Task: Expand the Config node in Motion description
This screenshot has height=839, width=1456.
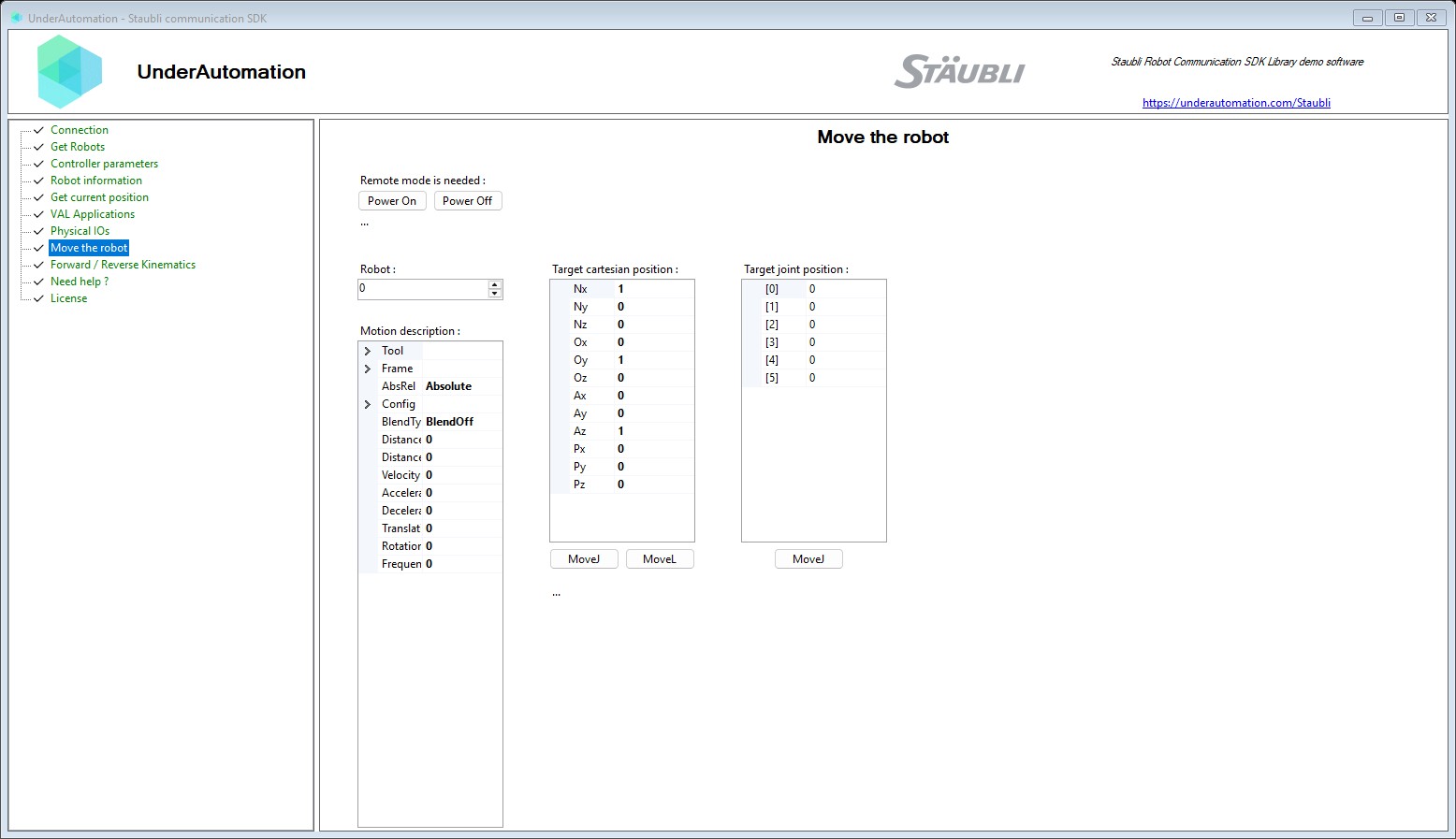Action: pyautogui.click(x=367, y=403)
